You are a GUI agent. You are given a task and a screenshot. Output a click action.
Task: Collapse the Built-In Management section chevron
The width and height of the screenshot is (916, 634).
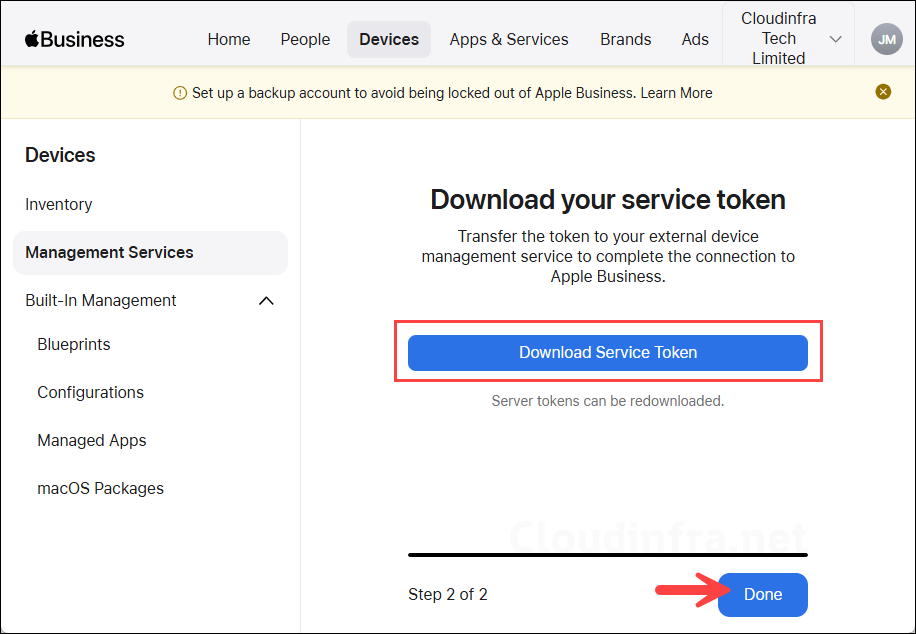[266, 300]
